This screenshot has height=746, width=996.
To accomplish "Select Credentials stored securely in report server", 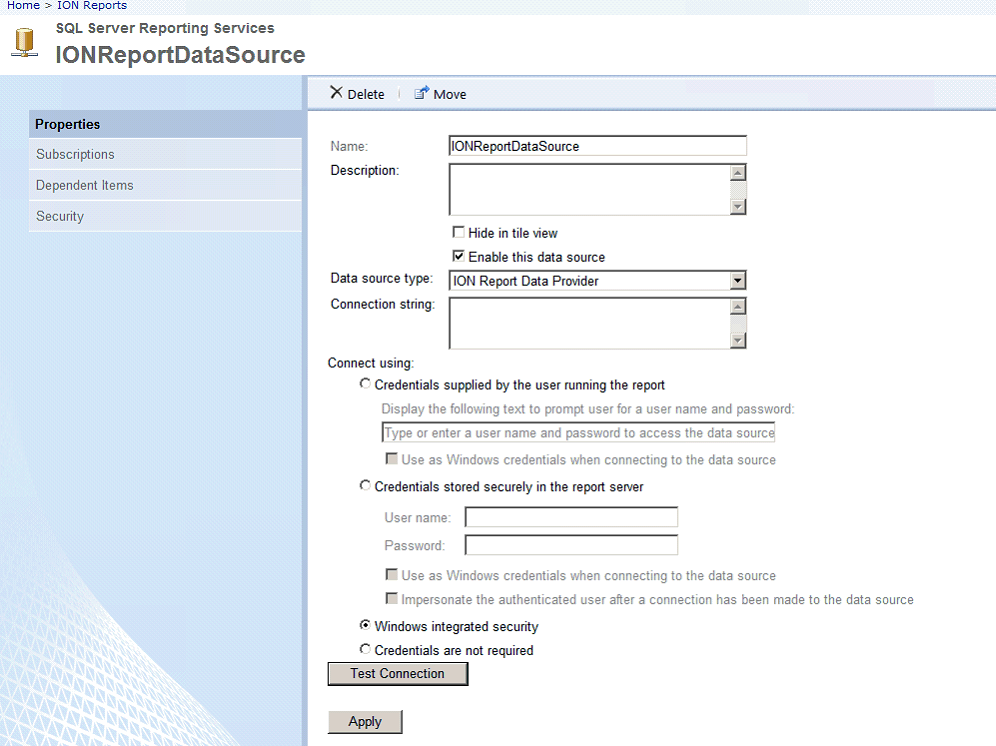I will tap(365, 485).
